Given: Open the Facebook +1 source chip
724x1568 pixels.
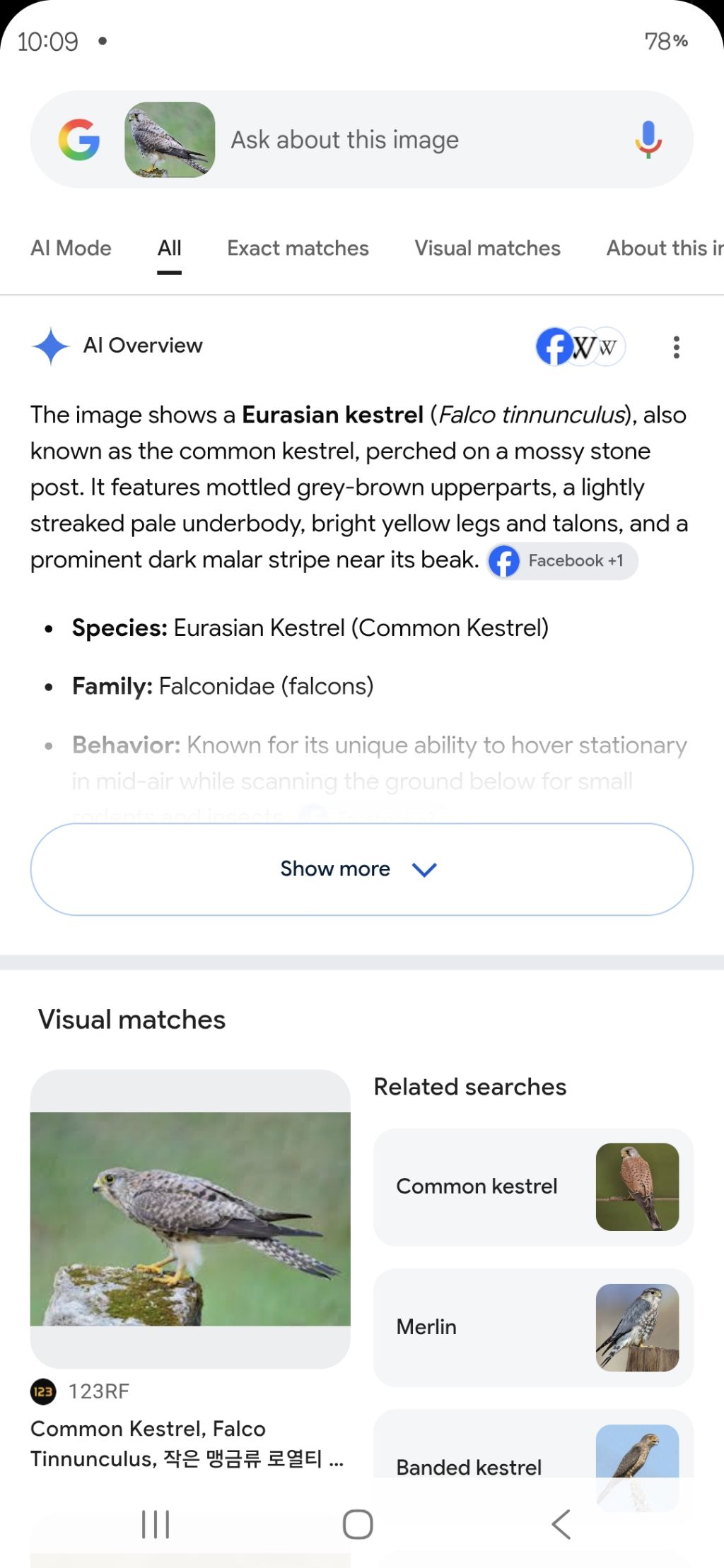Looking at the screenshot, I should coord(563,561).
